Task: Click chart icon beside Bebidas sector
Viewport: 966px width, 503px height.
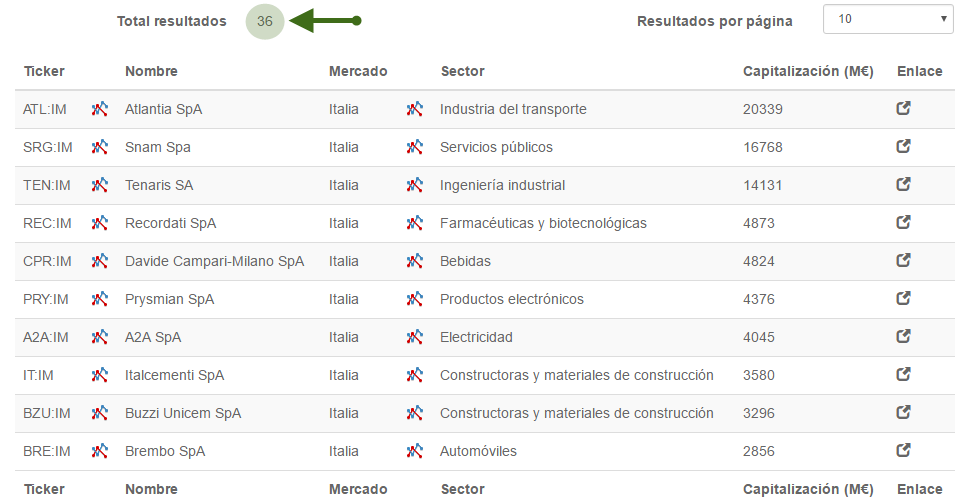Action: pyautogui.click(x=415, y=261)
